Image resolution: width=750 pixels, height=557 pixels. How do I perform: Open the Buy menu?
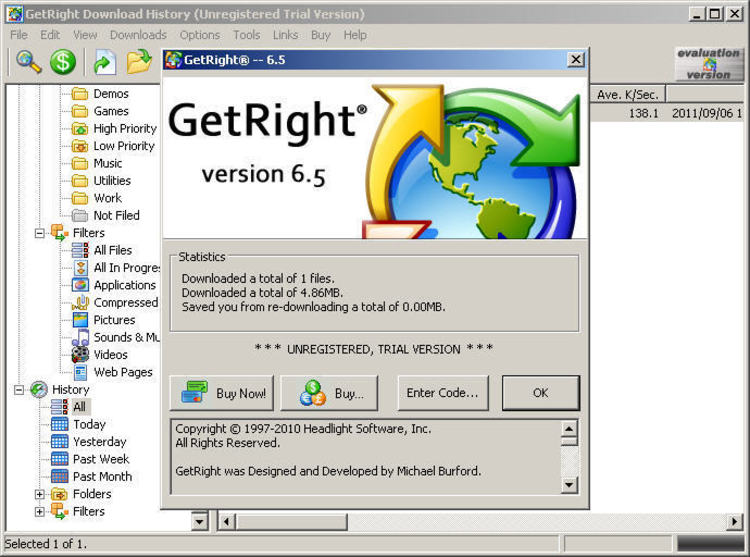tap(320, 35)
